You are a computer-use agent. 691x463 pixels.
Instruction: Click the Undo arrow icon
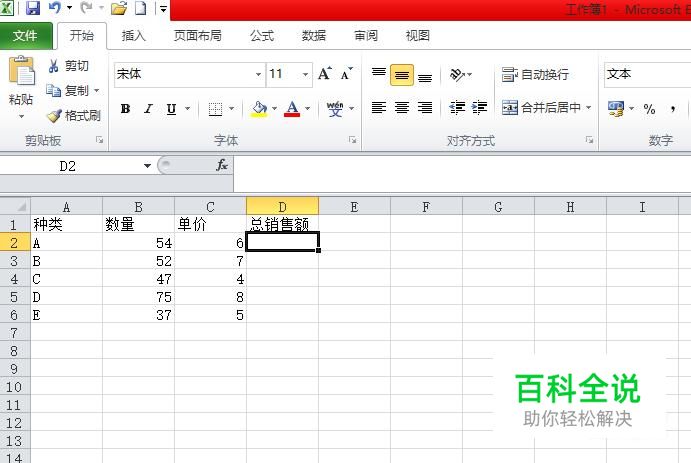click(55, 7)
